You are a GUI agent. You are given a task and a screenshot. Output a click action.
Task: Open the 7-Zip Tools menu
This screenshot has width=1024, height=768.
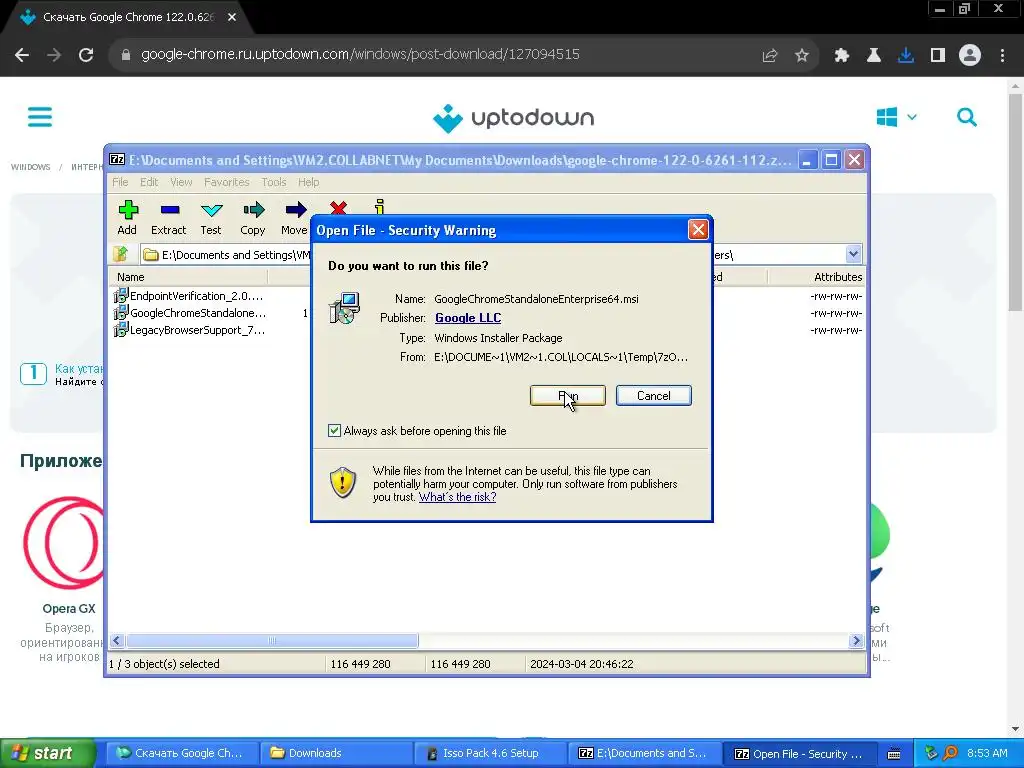274,182
